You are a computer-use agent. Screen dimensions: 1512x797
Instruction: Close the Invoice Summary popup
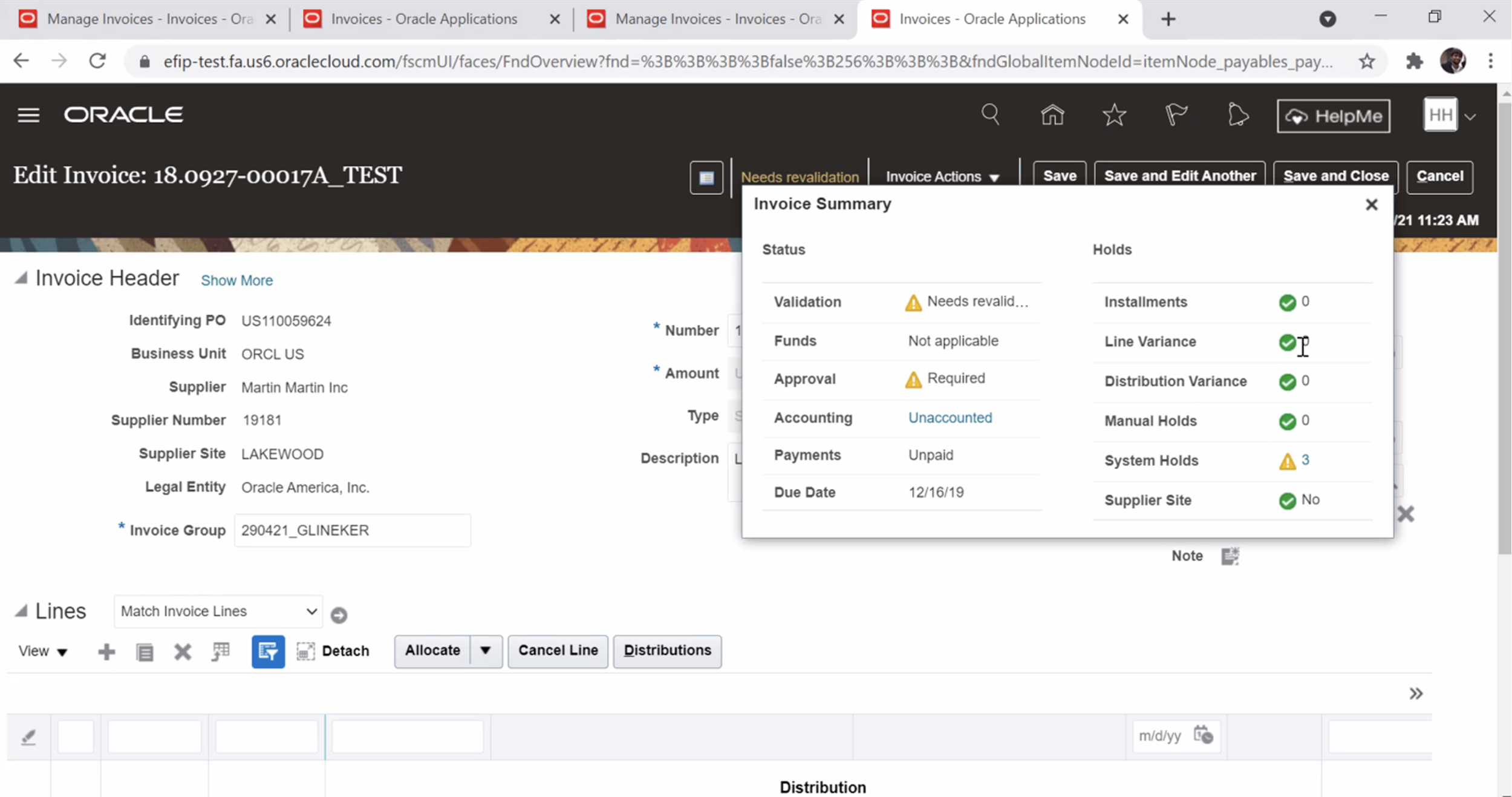[x=1371, y=205]
